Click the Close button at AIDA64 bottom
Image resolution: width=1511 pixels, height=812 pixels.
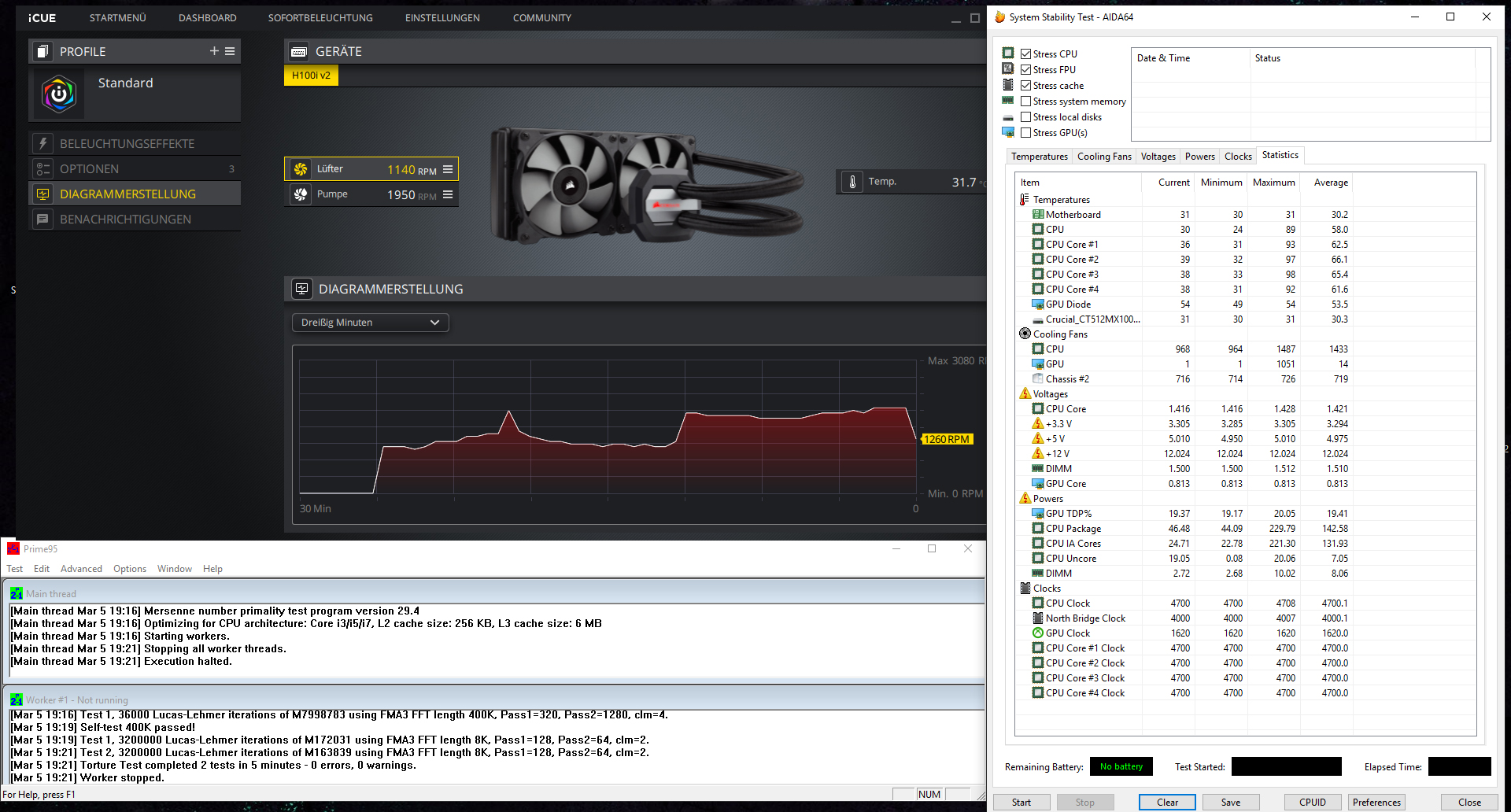click(1469, 803)
